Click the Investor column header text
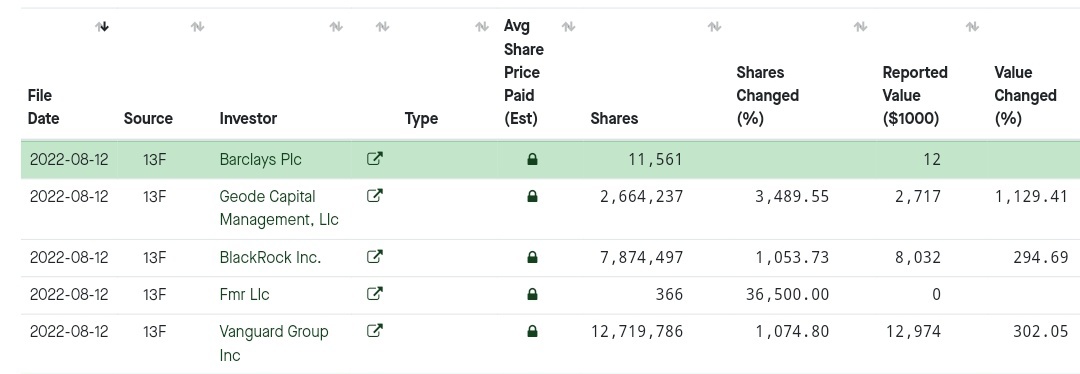Screen dimensions: 1080x374 (x=248, y=118)
